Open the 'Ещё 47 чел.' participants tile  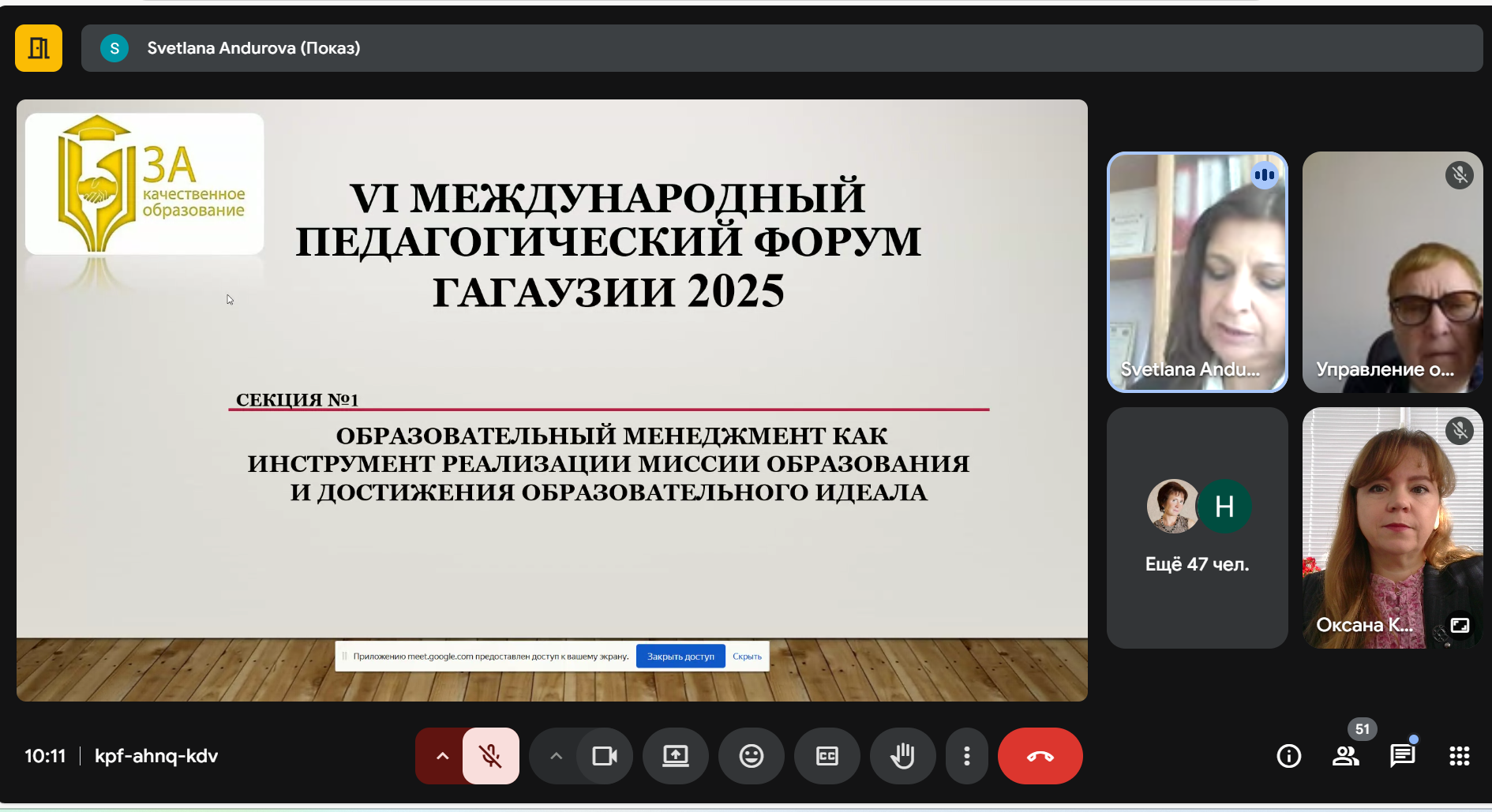point(1197,528)
